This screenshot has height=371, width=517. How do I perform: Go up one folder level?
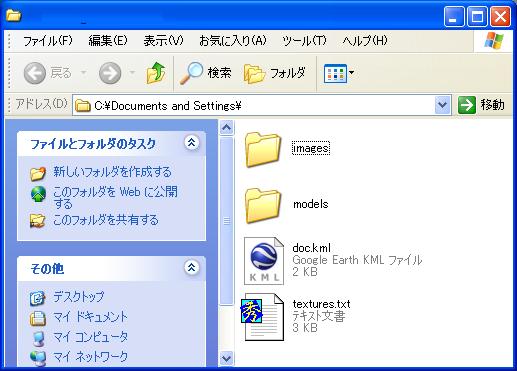[x=156, y=72]
